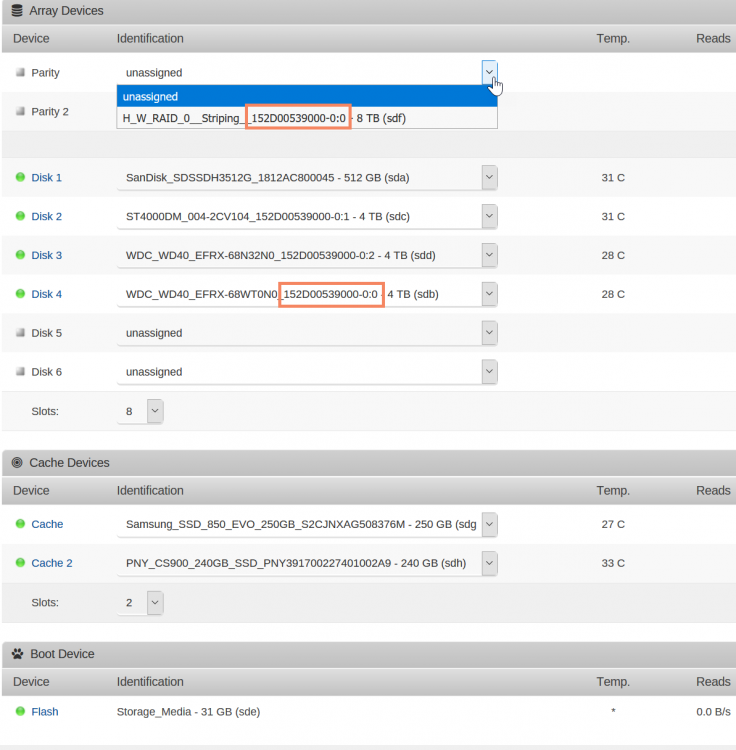Open the Disk 2 device dropdown
Screen dimensions: 736x750
pyautogui.click(x=489, y=216)
